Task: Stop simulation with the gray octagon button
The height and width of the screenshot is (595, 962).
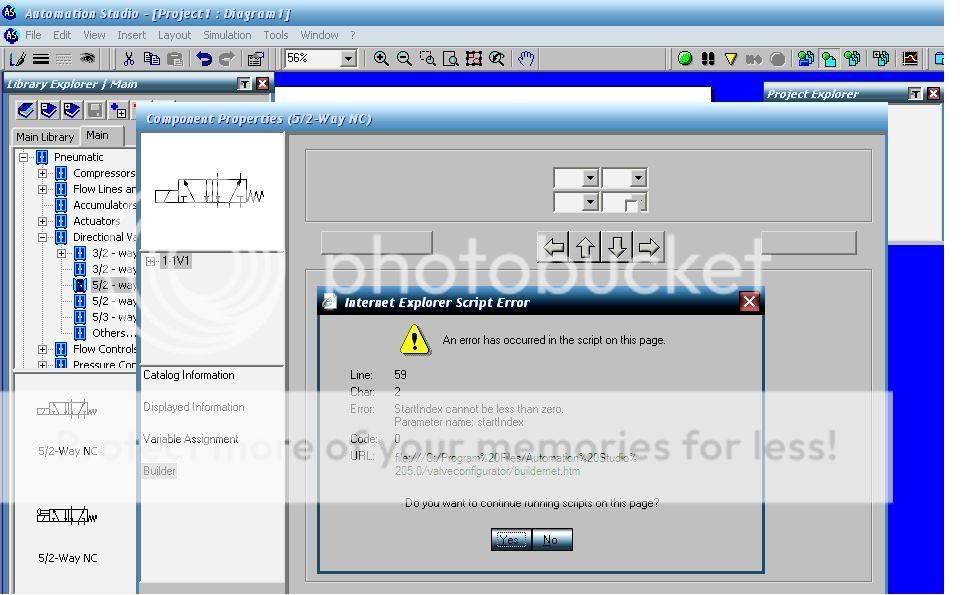Action: point(777,59)
